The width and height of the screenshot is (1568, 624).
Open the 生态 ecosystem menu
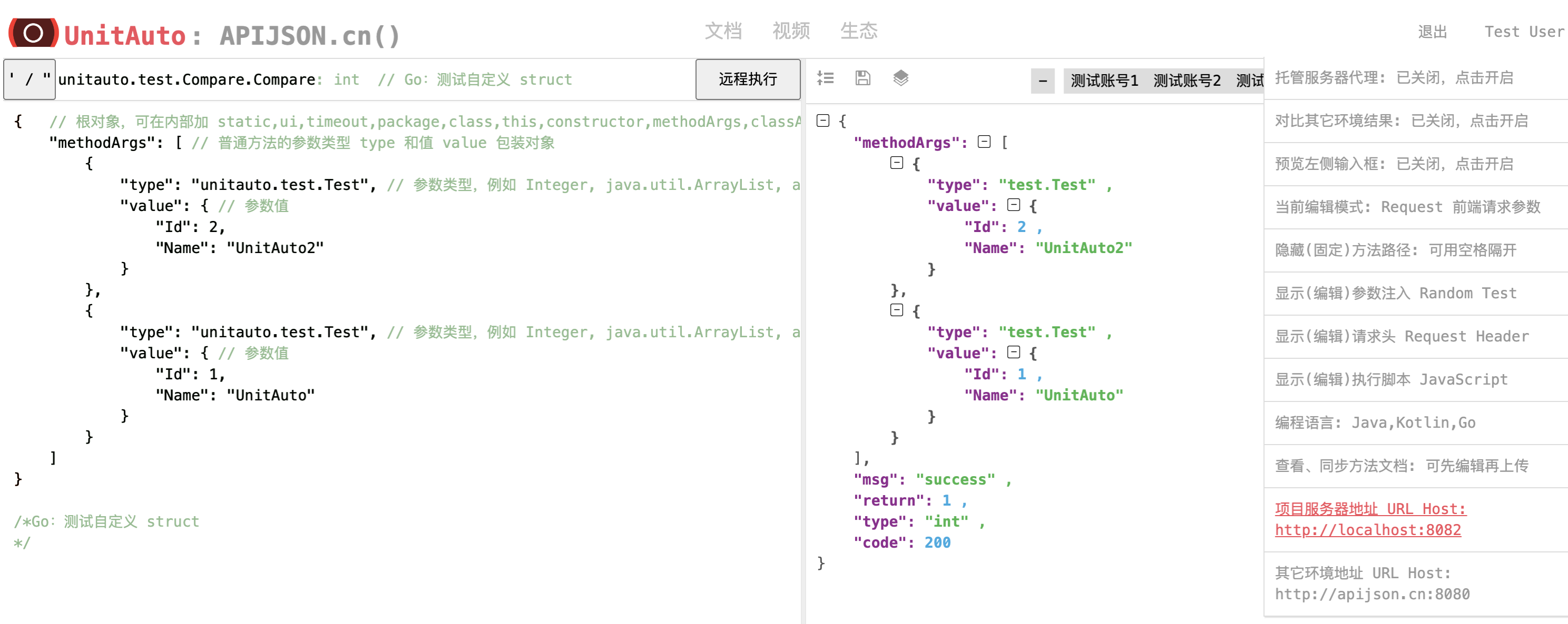858,31
